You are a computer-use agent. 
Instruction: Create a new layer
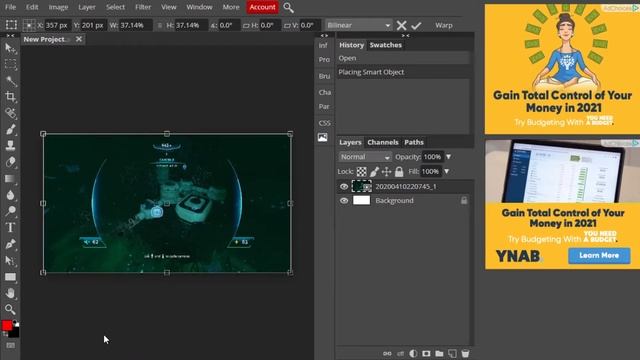click(452, 353)
